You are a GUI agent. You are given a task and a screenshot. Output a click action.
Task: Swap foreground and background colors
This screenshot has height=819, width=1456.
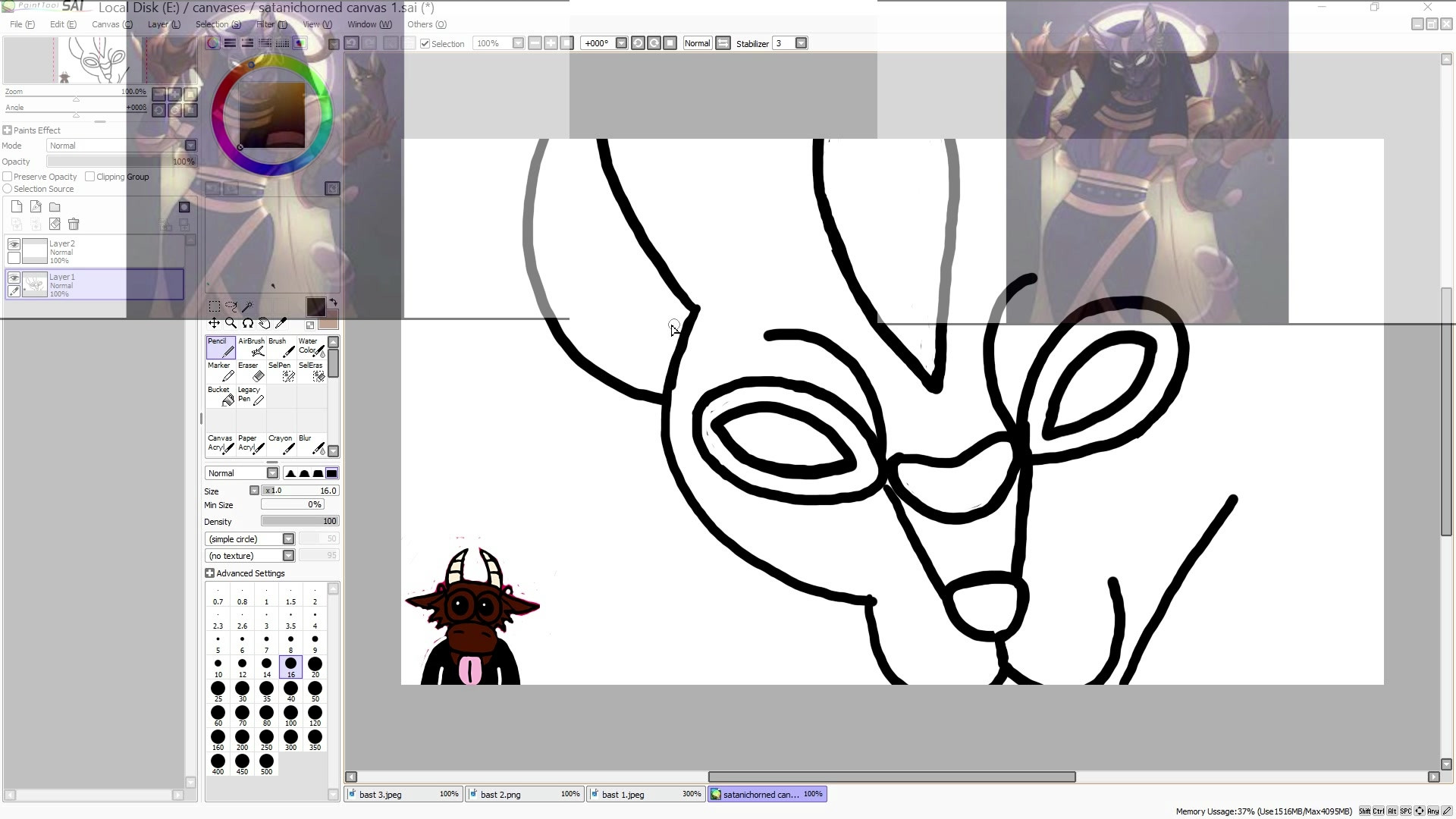[x=333, y=303]
